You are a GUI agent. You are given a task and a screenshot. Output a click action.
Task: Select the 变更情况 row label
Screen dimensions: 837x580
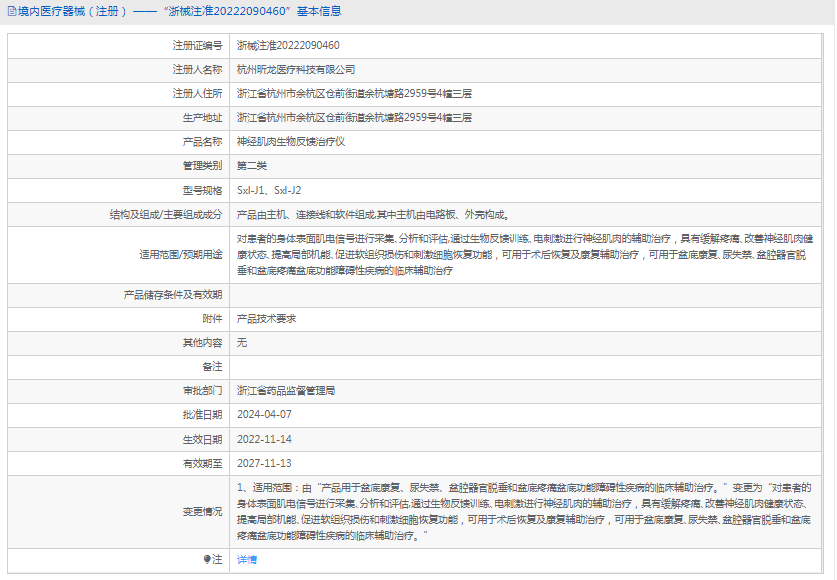pos(202,512)
